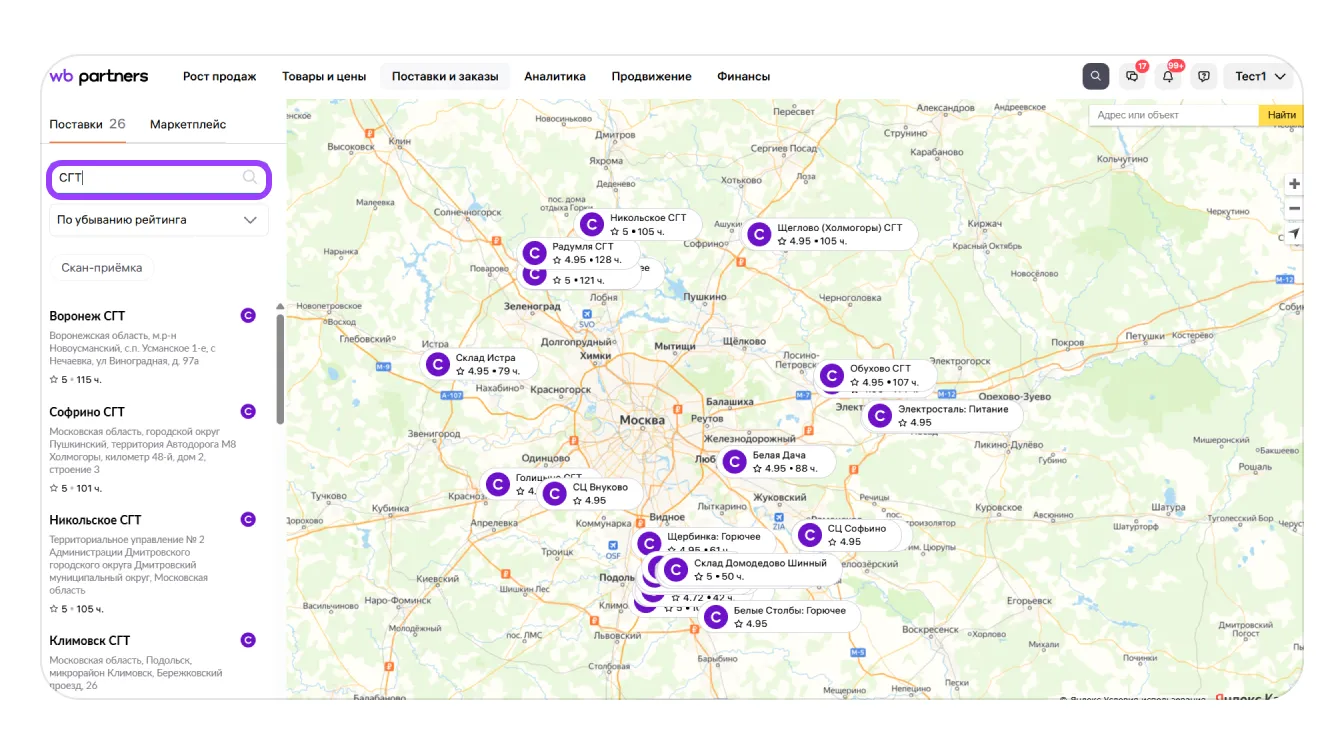Click the address starting 'Территориальное управление № 2'

coord(130,565)
